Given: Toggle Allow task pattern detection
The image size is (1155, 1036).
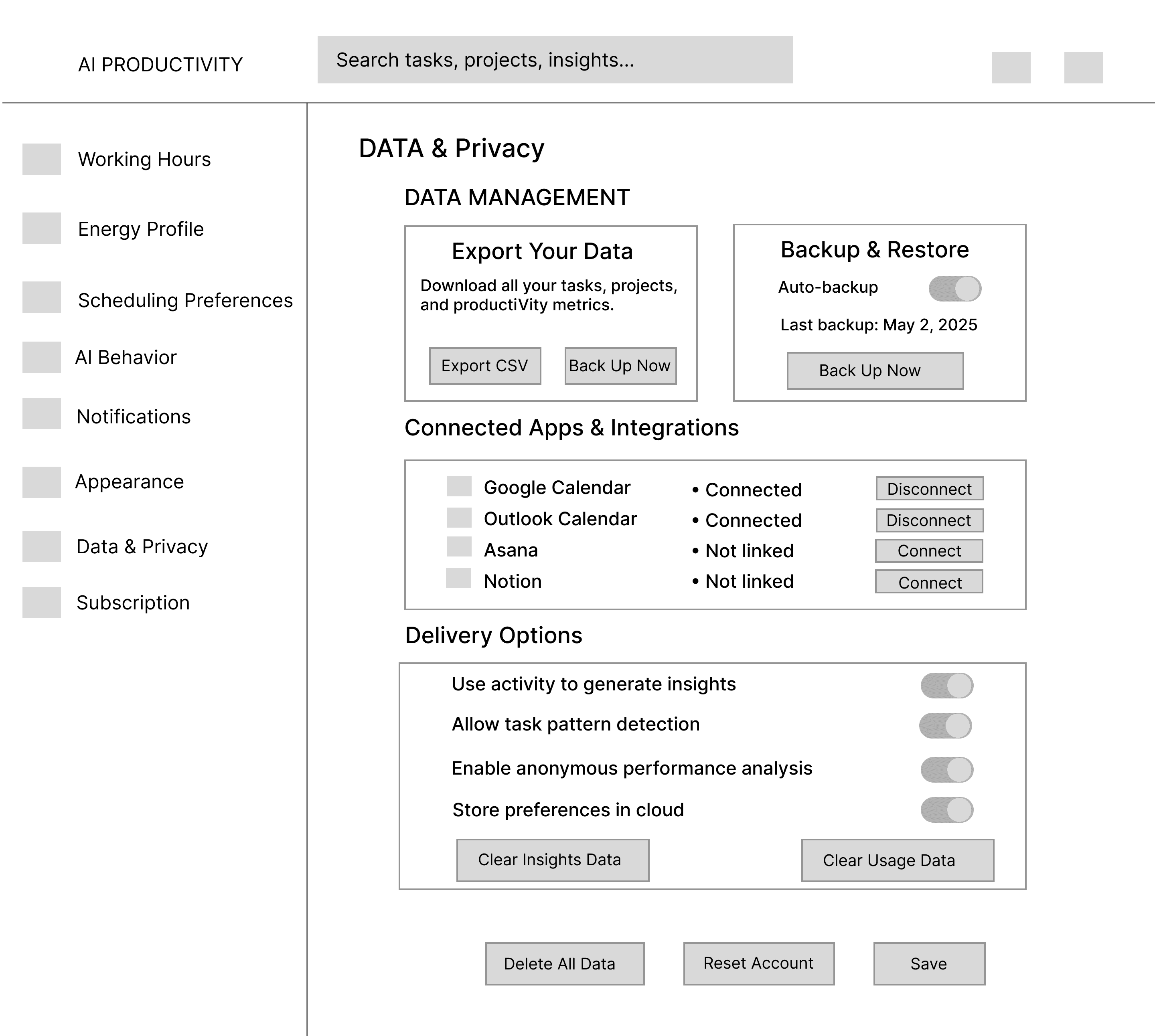Looking at the screenshot, I should (x=946, y=726).
